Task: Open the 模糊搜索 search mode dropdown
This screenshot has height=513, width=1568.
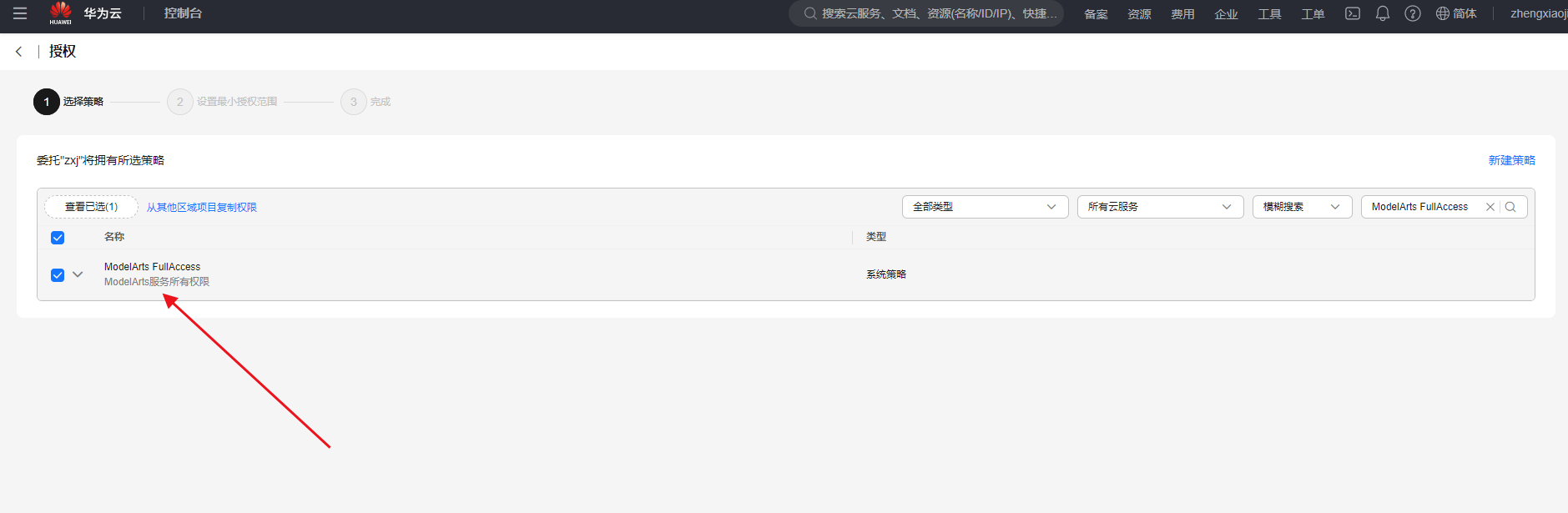Action: click(1303, 207)
